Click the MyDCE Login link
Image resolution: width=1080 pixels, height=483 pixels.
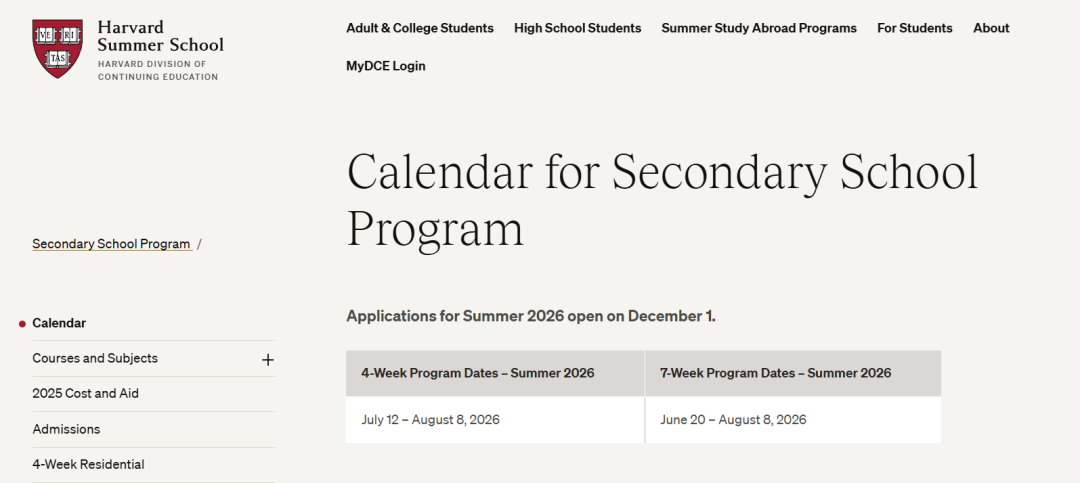[x=386, y=66]
